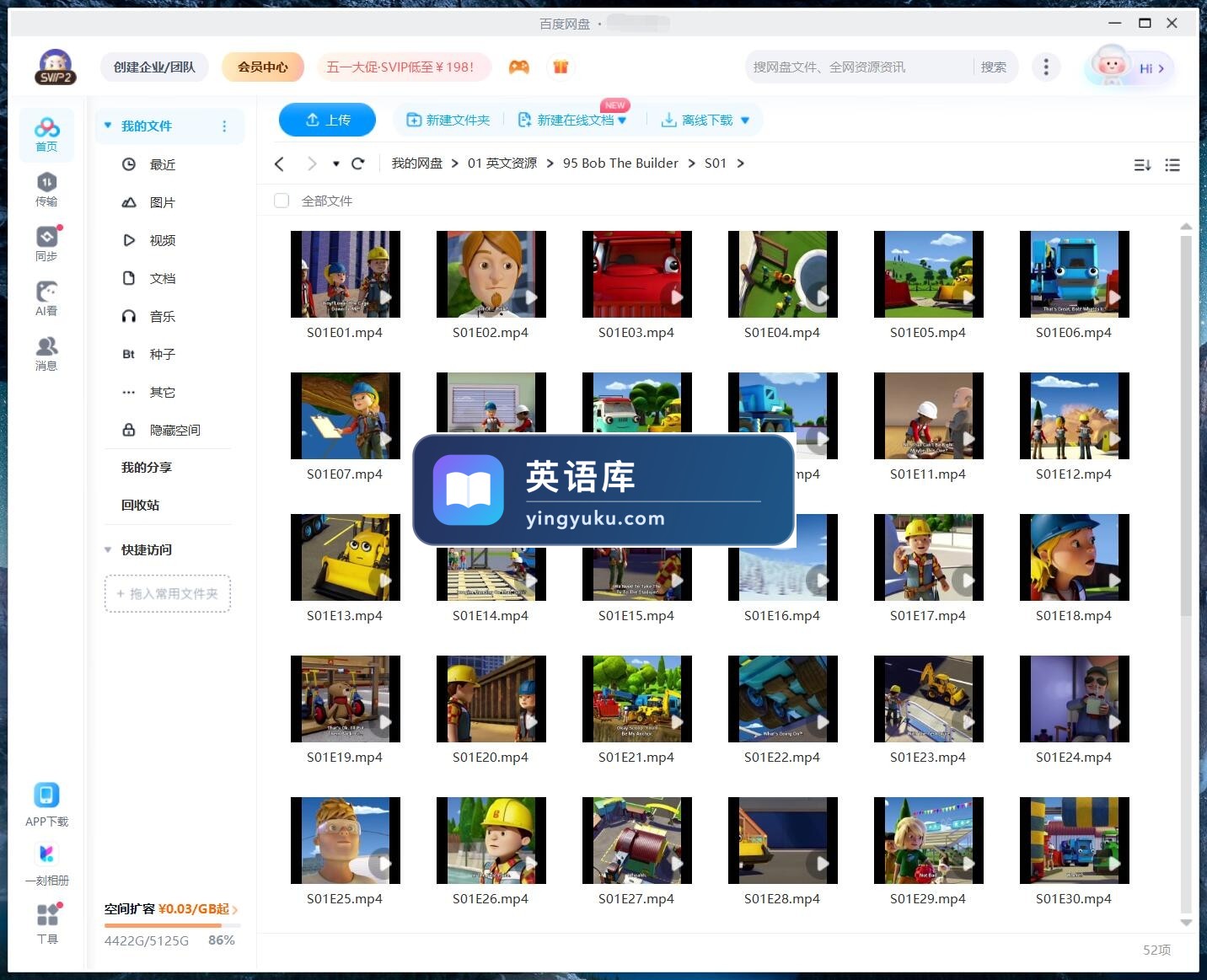The height and width of the screenshot is (980, 1207).
Task: Click 创建企业/团队 button
Action: click(x=154, y=67)
